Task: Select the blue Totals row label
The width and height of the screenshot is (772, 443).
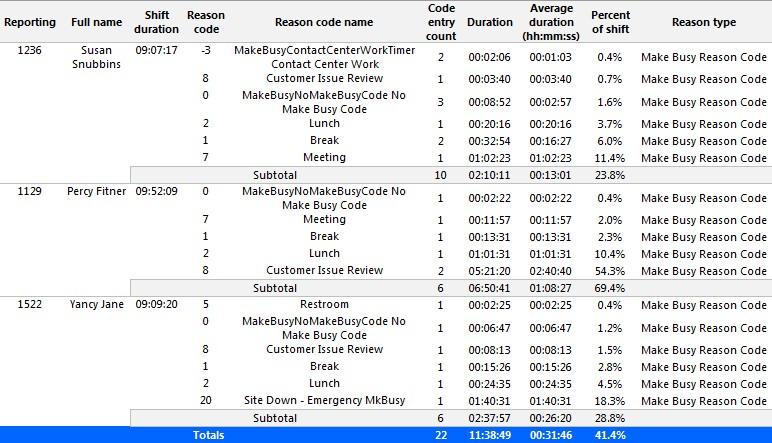Action: [209, 435]
